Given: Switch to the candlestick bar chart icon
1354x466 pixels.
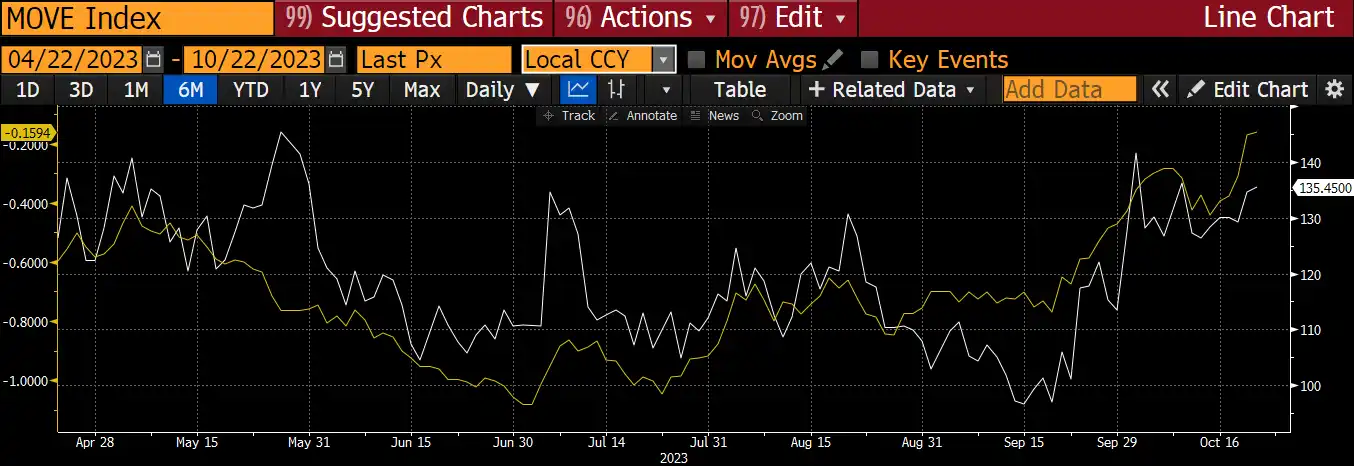Looking at the screenshot, I should pyautogui.click(x=616, y=89).
